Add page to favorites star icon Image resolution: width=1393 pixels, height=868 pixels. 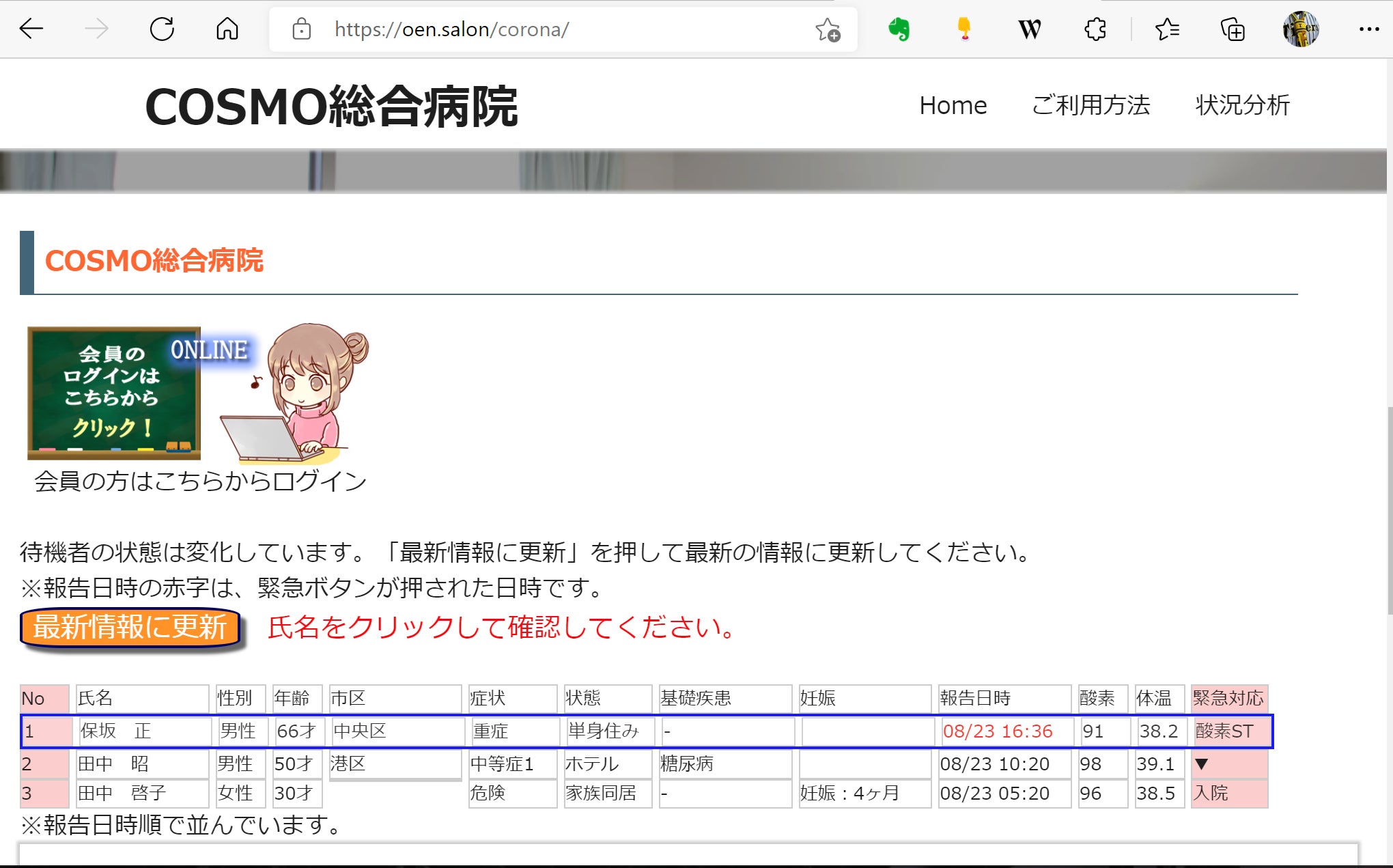(828, 30)
